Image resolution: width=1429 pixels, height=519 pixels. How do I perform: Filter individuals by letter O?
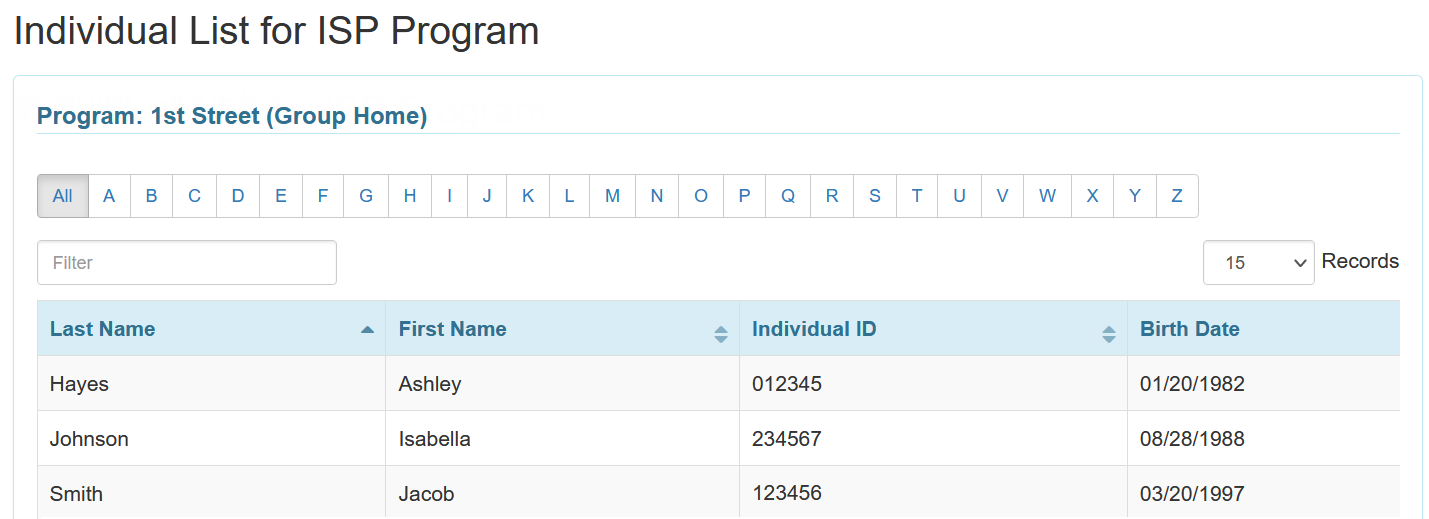[x=701, y=196]
